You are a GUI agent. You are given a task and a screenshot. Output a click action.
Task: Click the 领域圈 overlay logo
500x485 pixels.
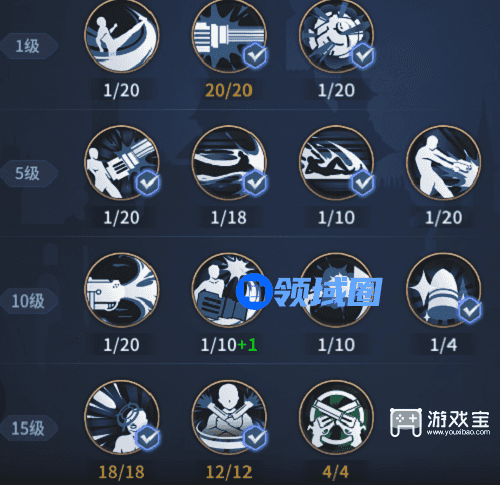click(x=309, y=292)
